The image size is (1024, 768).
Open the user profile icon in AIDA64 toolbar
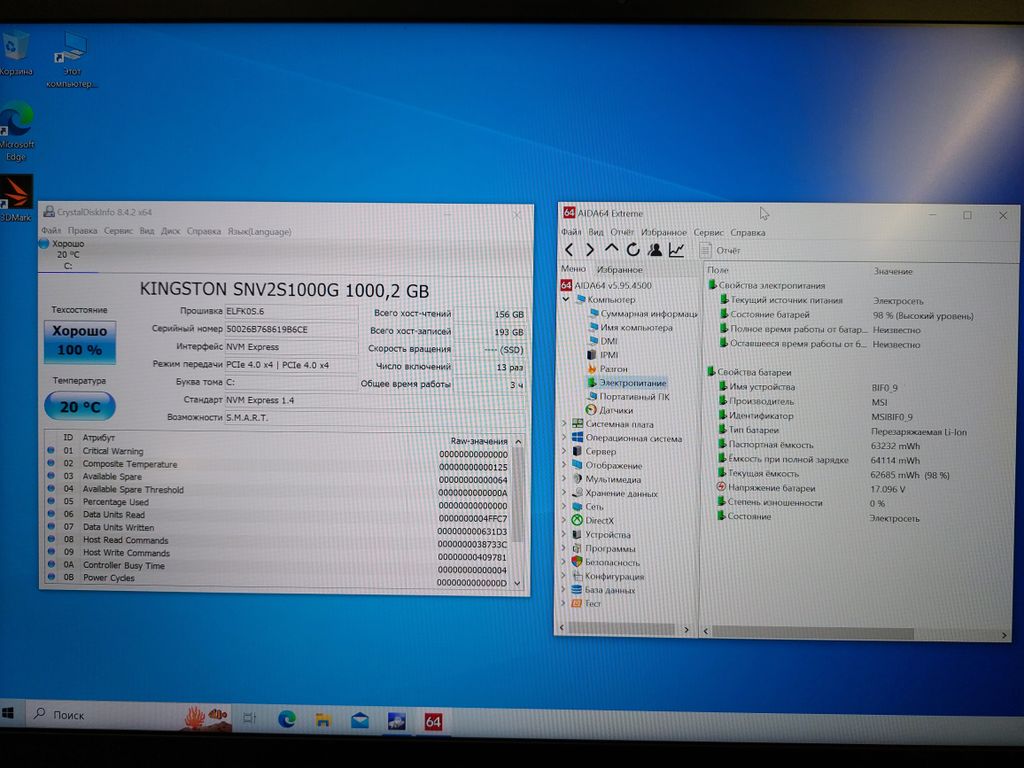[654, 250]
